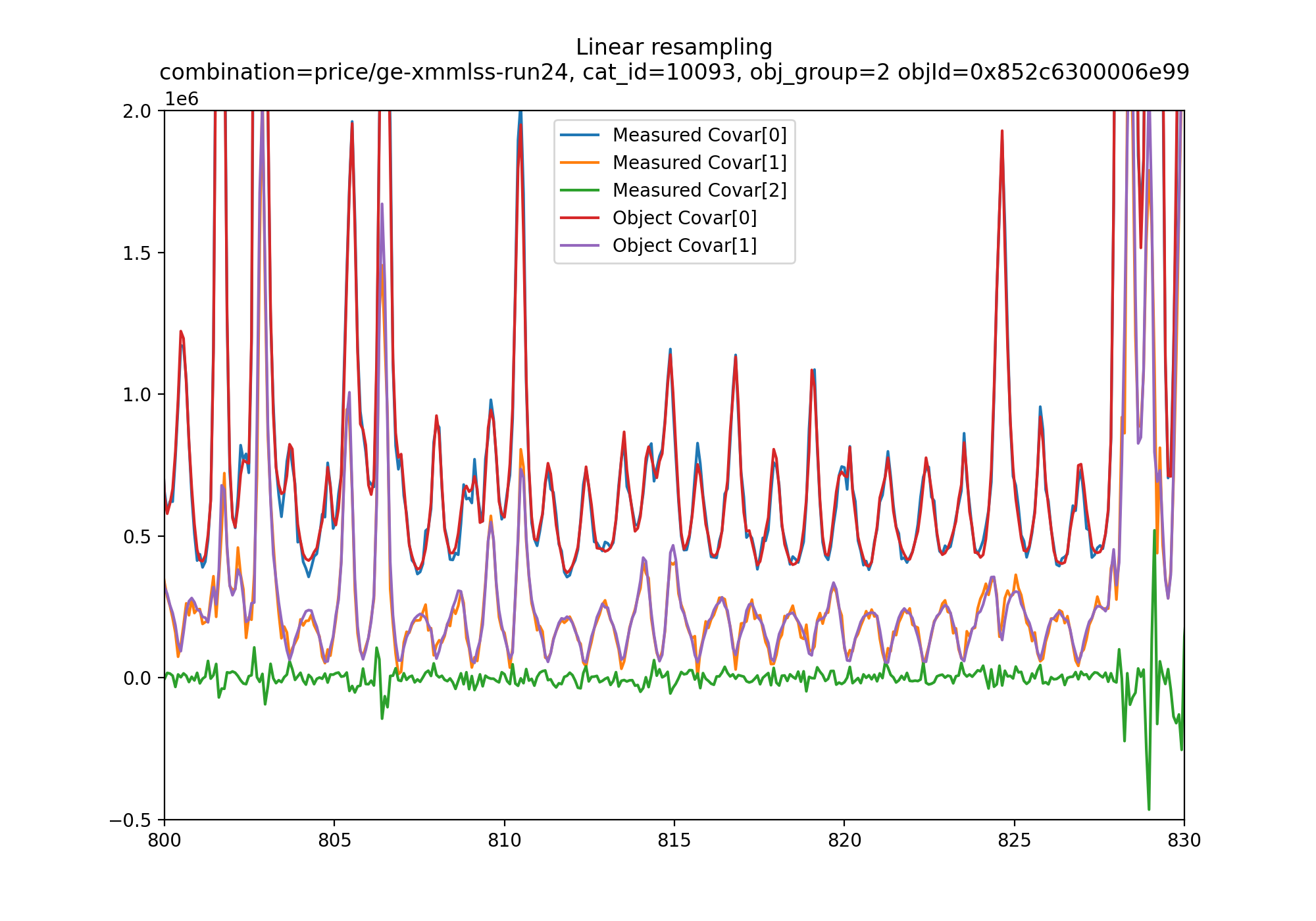1316x921 pixels.
Task: Click the y-axis tick label 1.5
Action: 137,253
